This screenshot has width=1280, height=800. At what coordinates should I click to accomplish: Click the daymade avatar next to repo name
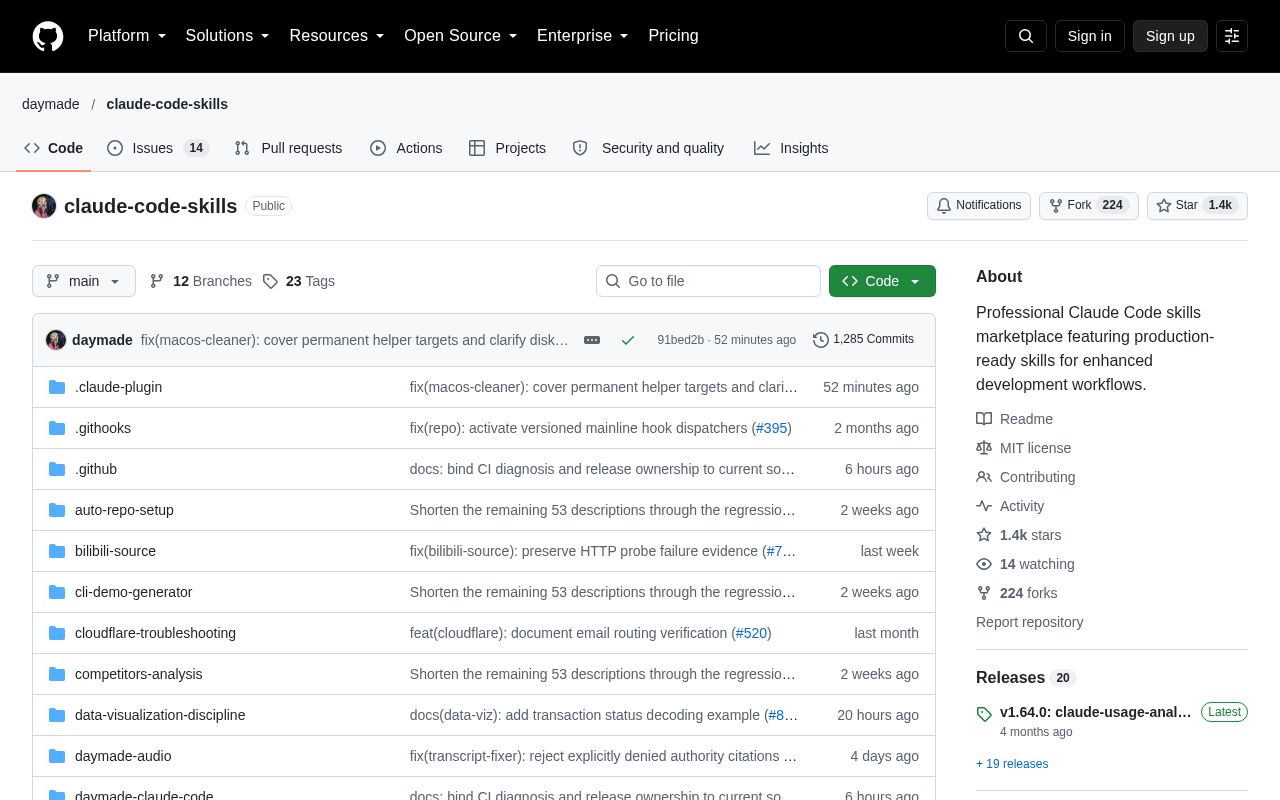44,206
